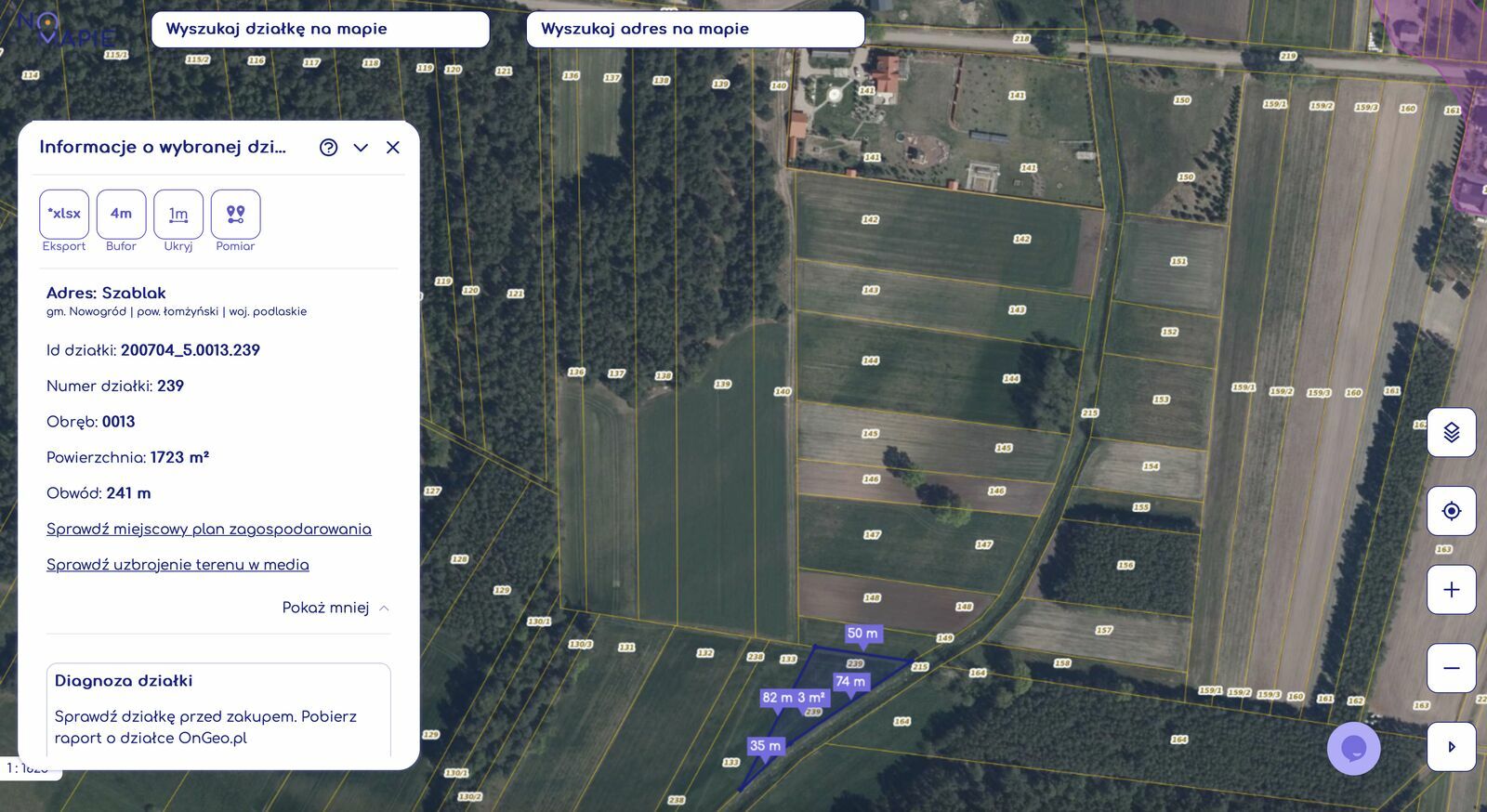
Task: Click the Na Mapie logo
Action: [x=65, y=30]
